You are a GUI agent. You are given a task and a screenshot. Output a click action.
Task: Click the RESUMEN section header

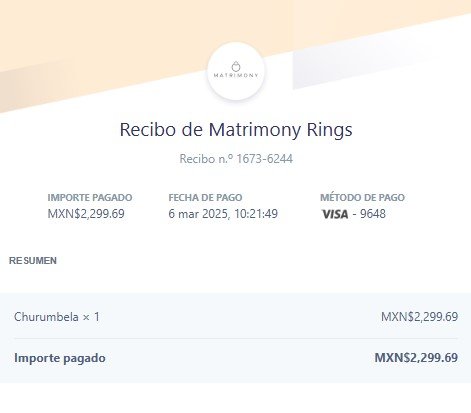[33, 261]
